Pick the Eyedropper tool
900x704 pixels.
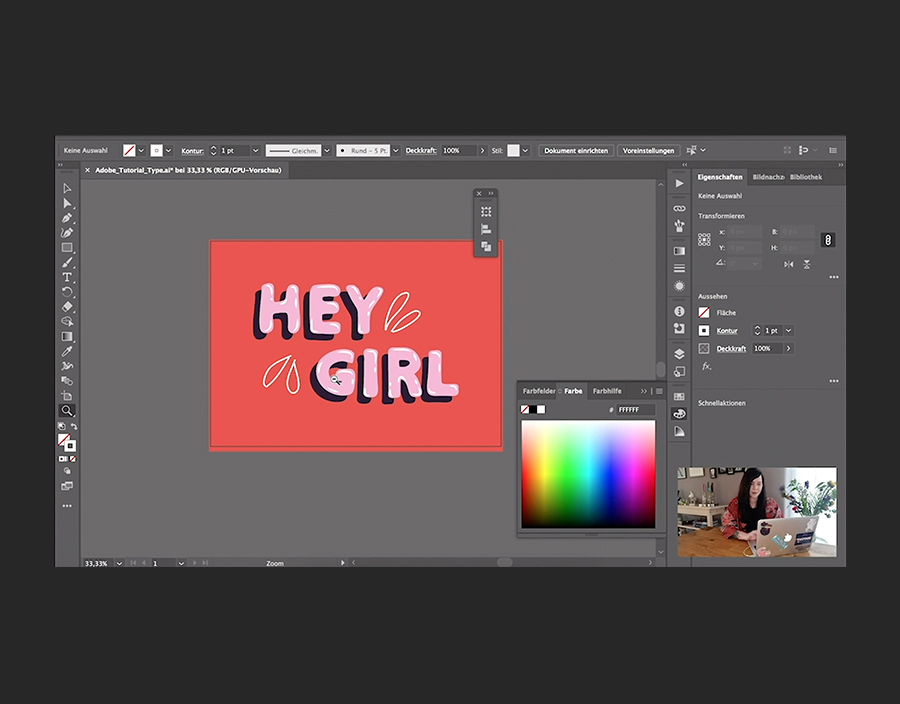pos(67,351)
